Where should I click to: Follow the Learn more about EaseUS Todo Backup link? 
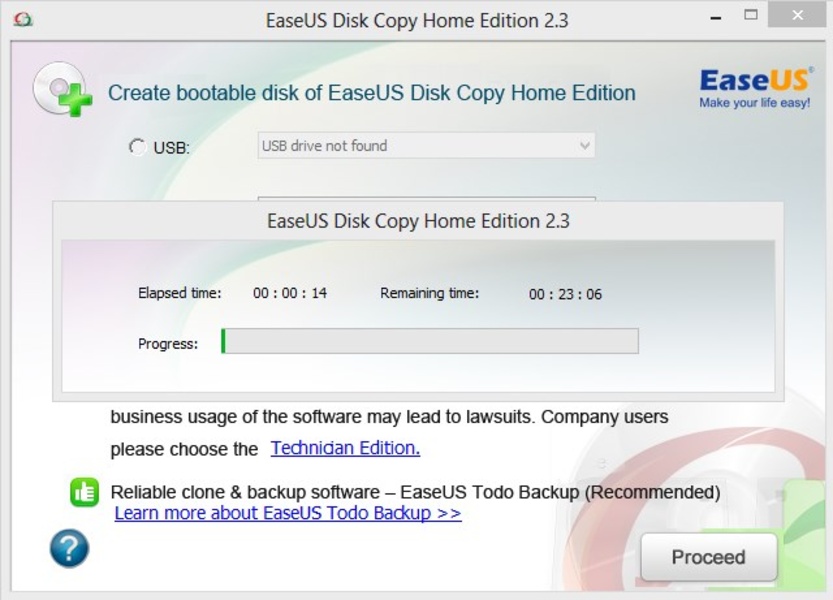pyautogui.click(x=288, y=513)
